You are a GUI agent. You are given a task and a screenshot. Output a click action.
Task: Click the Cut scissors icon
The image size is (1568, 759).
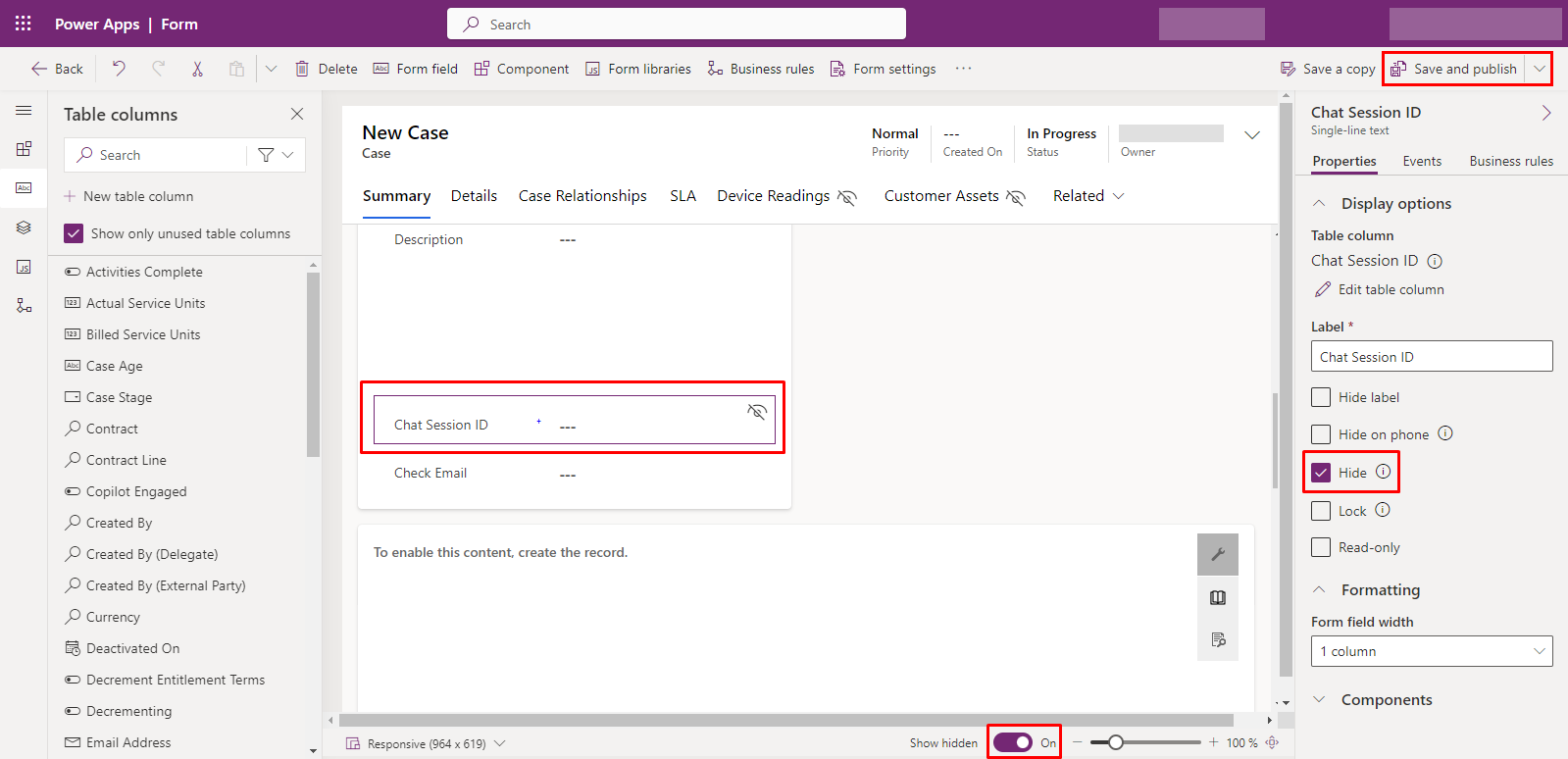click(x=197, y=69)
